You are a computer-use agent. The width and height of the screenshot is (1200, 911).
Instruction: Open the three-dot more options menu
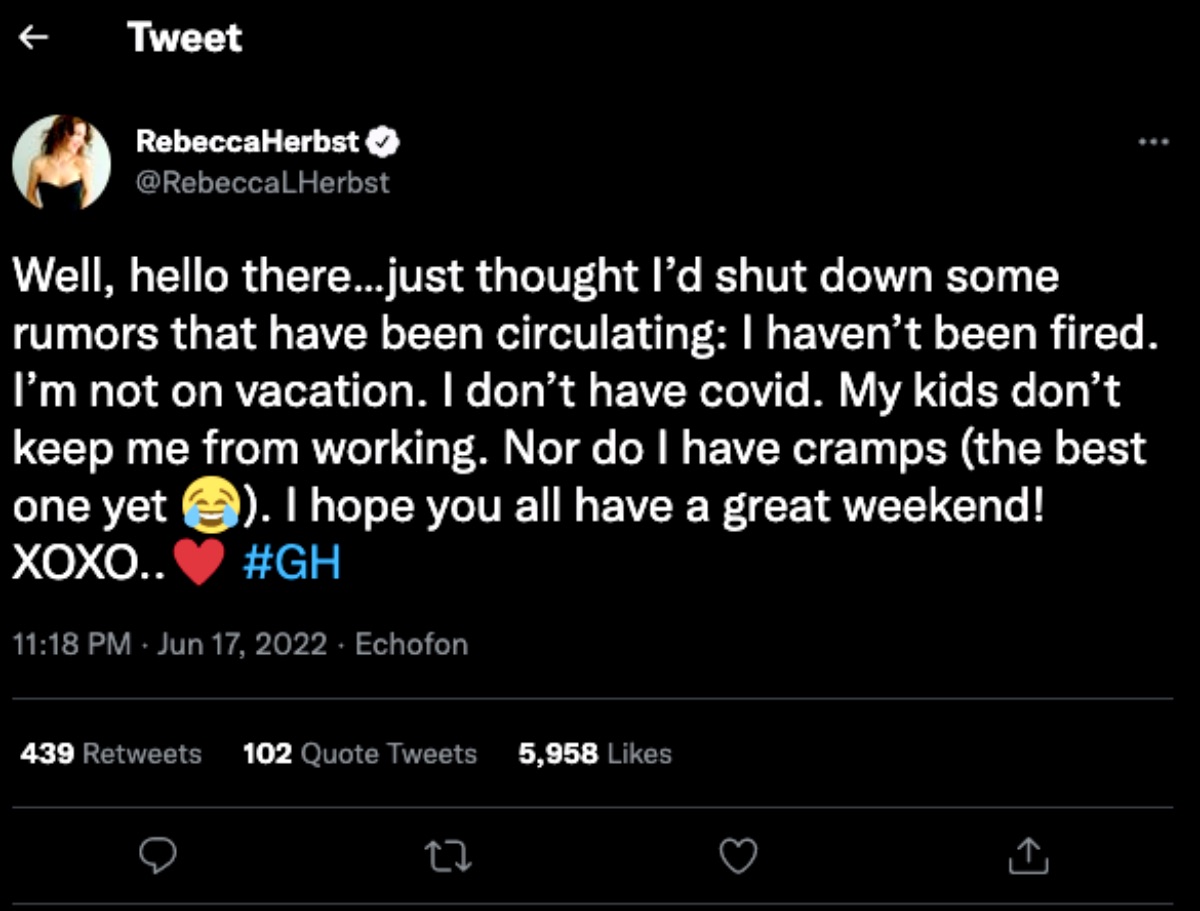1154,142
